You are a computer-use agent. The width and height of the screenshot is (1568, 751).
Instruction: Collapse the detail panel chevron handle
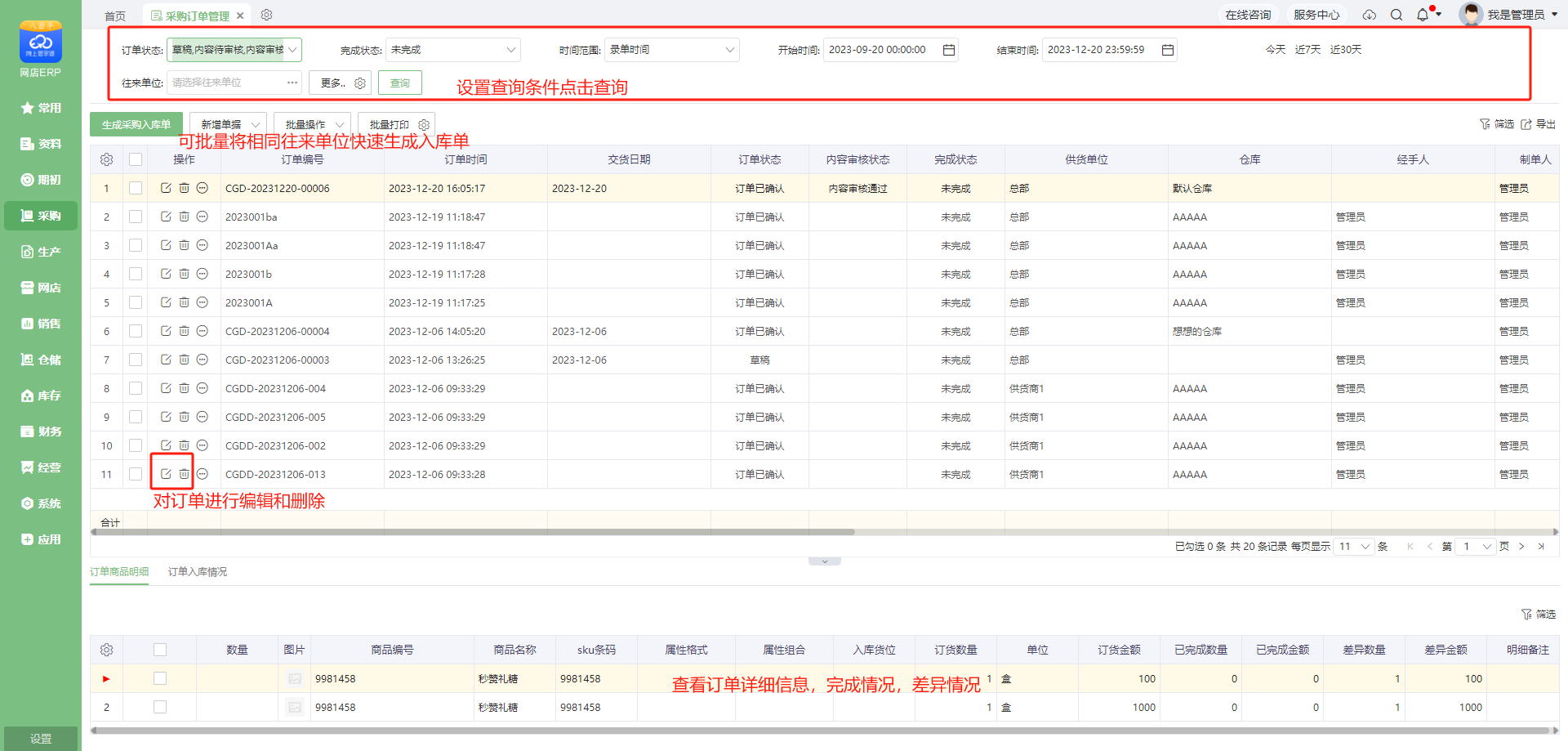[825, 561]
